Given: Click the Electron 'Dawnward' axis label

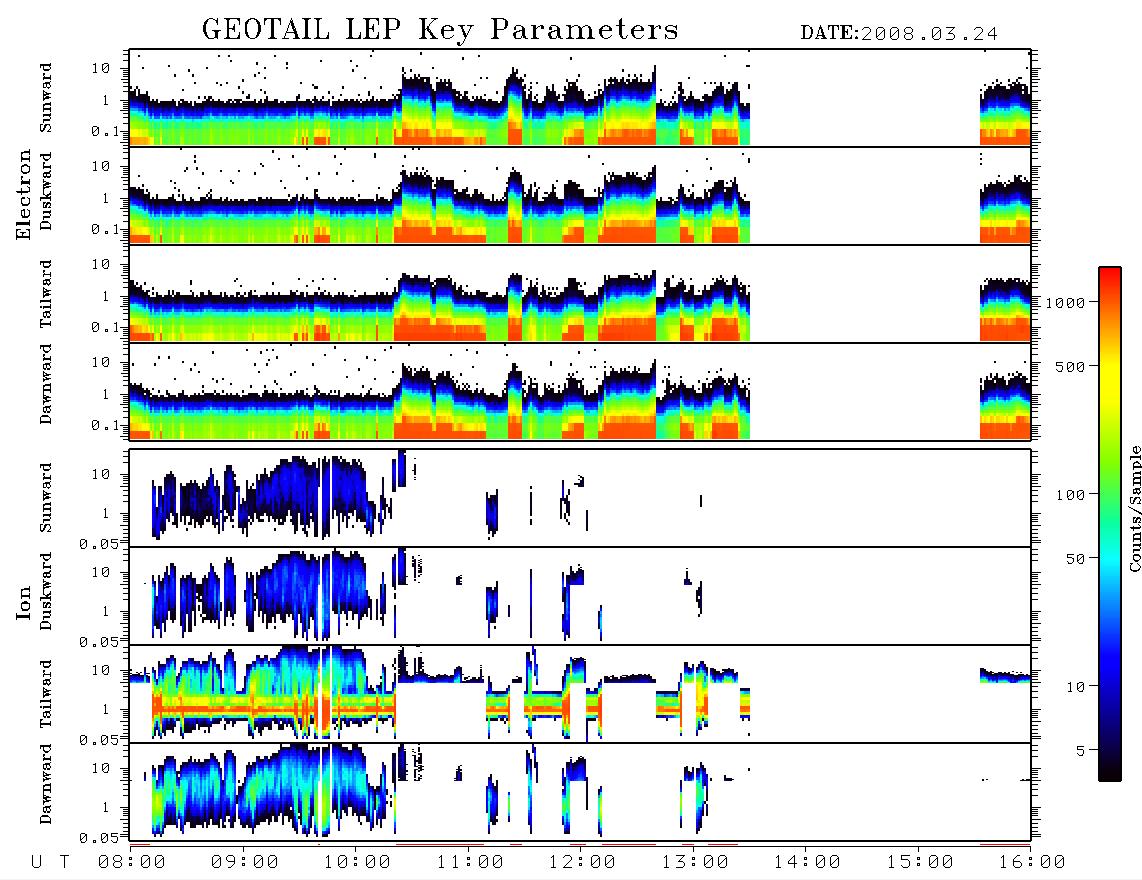Looking at the screenshot, I should point(46,384).
